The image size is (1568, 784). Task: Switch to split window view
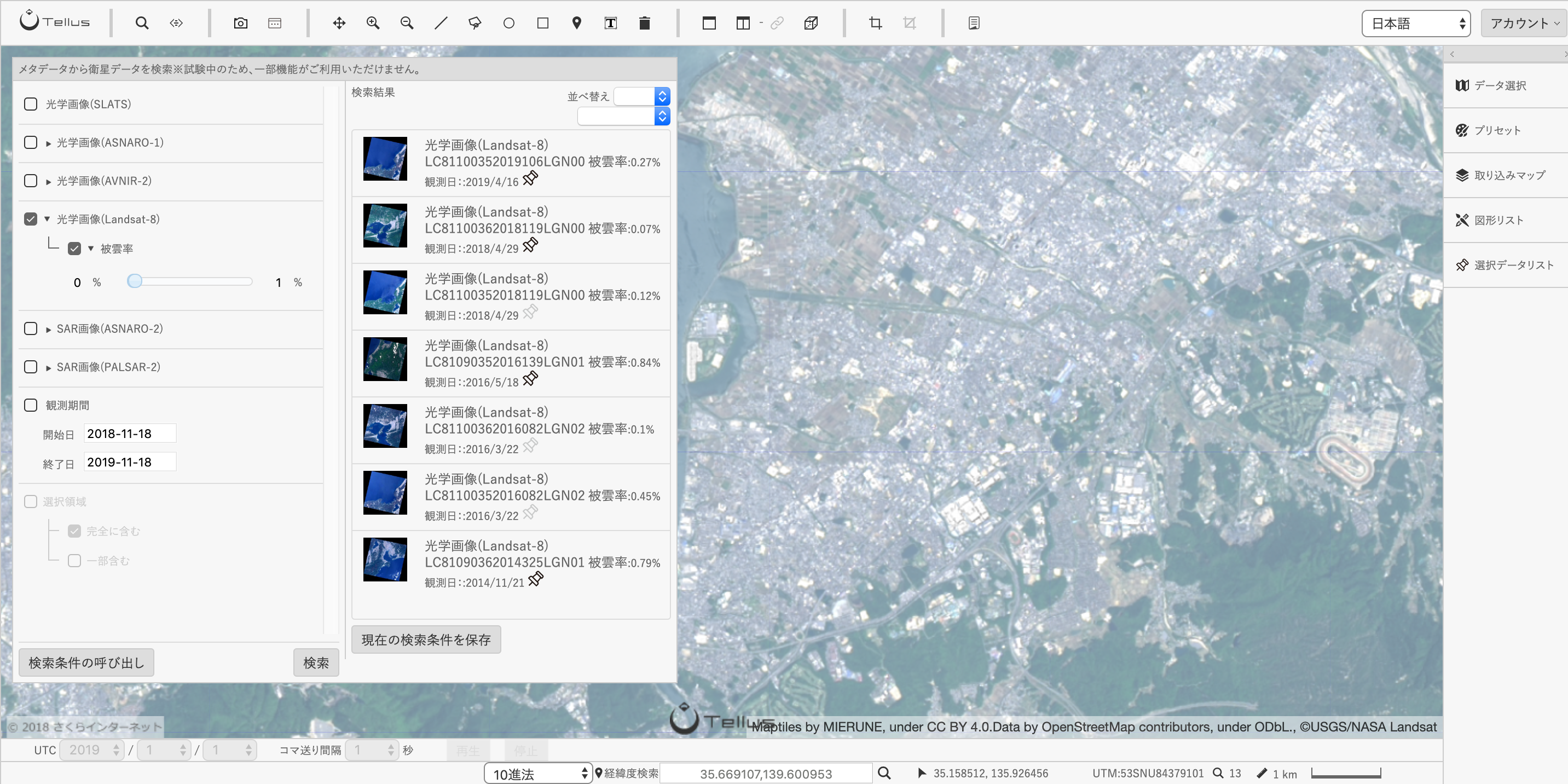[x=743, y=23]
